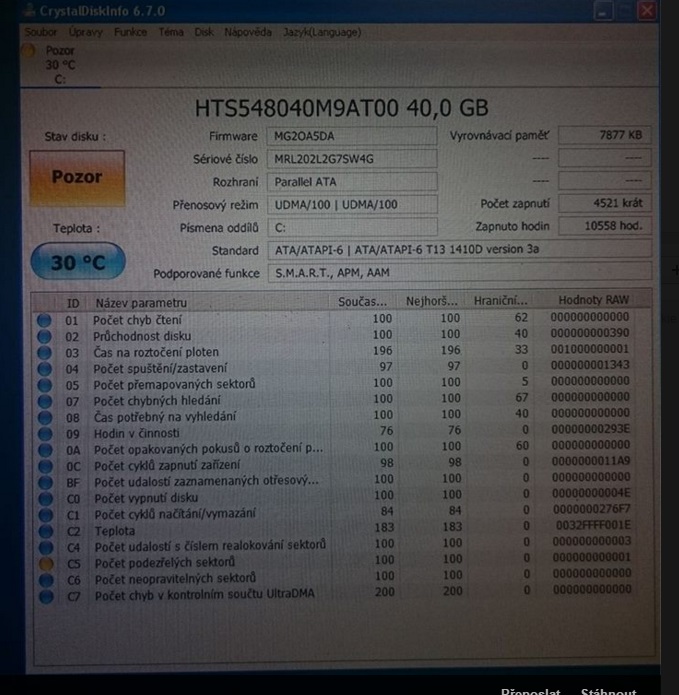The height and width of the screenshot is (695, 679).
Task: Click the Parallel ATA interface field
Action: point(352,182)
